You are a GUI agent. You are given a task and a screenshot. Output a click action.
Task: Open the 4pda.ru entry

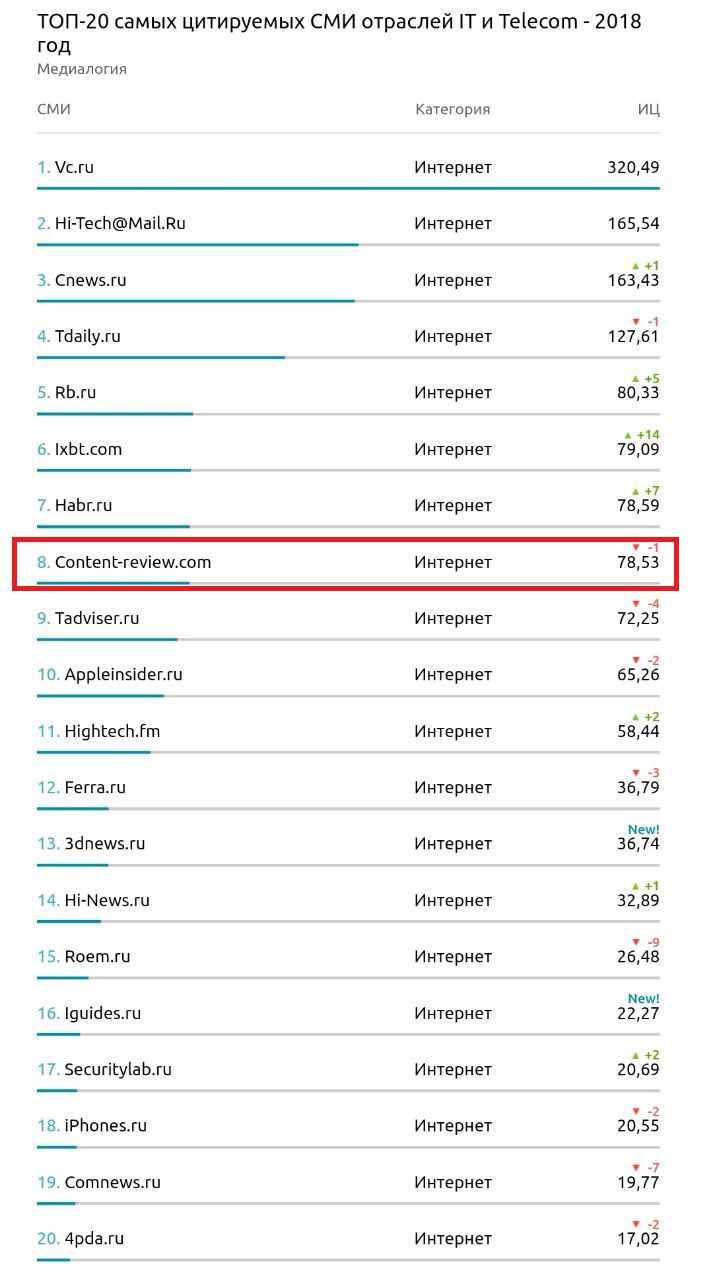pyautogui.click(x=94, y=1238)
